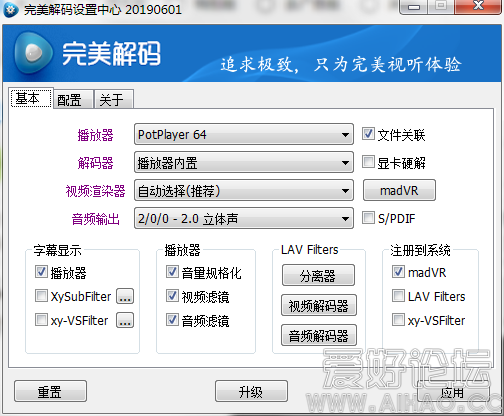Toggle the 音量规格化 checkbox
Image resolution: width=504 pixels, height=416 pixels.
coord(172,272)
